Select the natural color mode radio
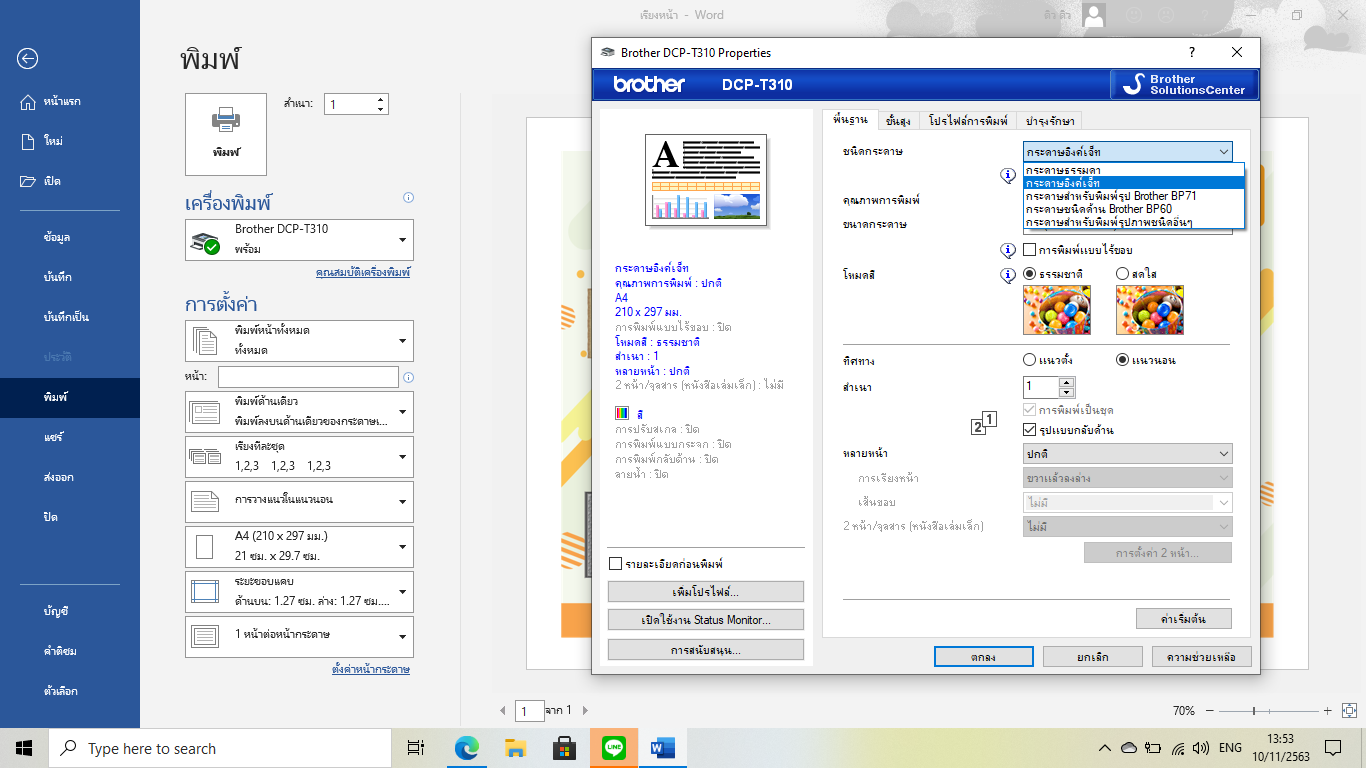Viewport: 1366px width, 768px height. click(1030, 274)
